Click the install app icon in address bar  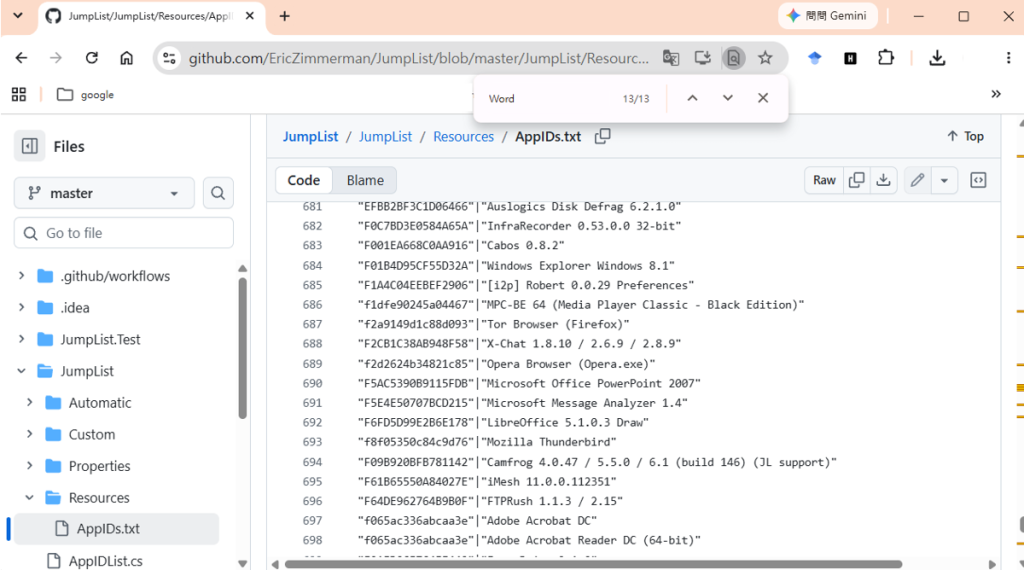tap(703, 58)
